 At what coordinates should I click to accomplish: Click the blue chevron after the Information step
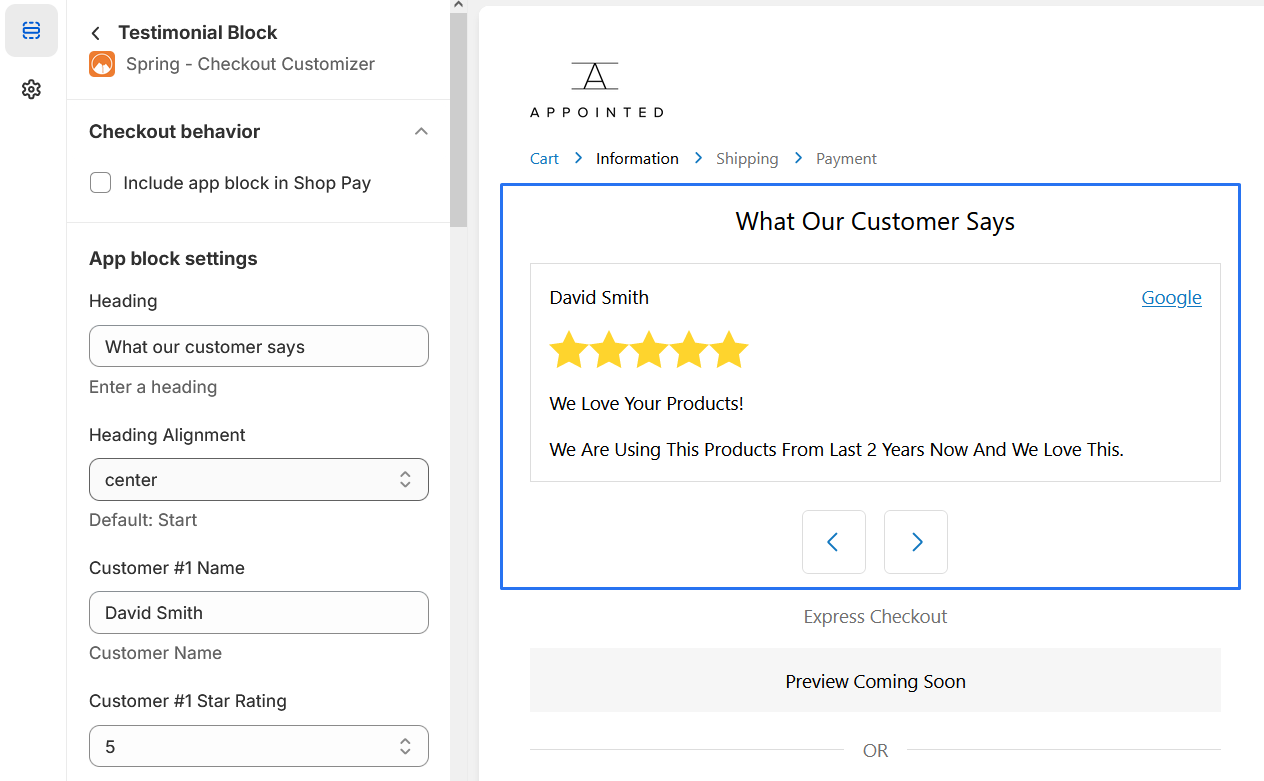(697, 157)
